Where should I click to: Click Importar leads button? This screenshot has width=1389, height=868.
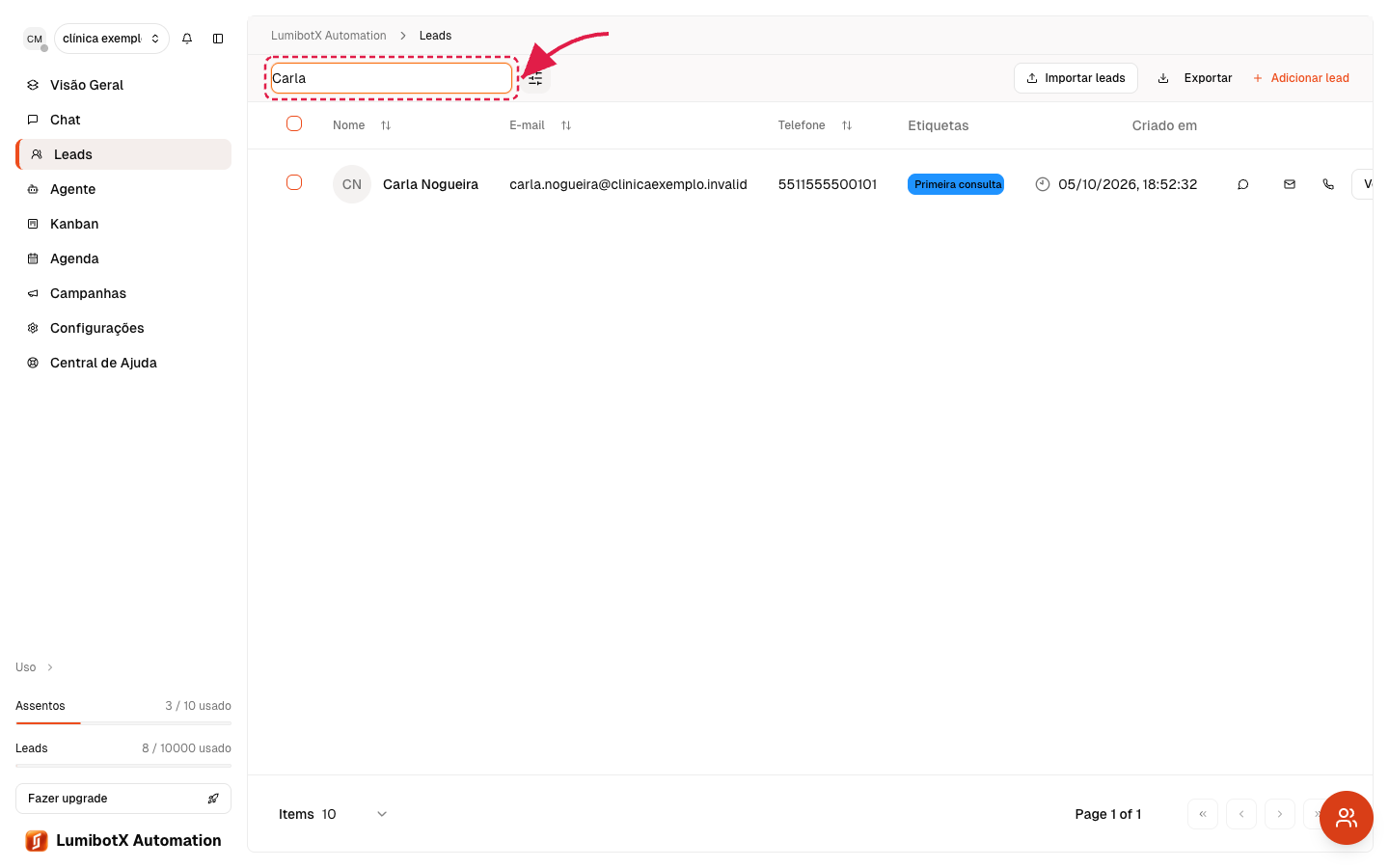(1076, 78)
